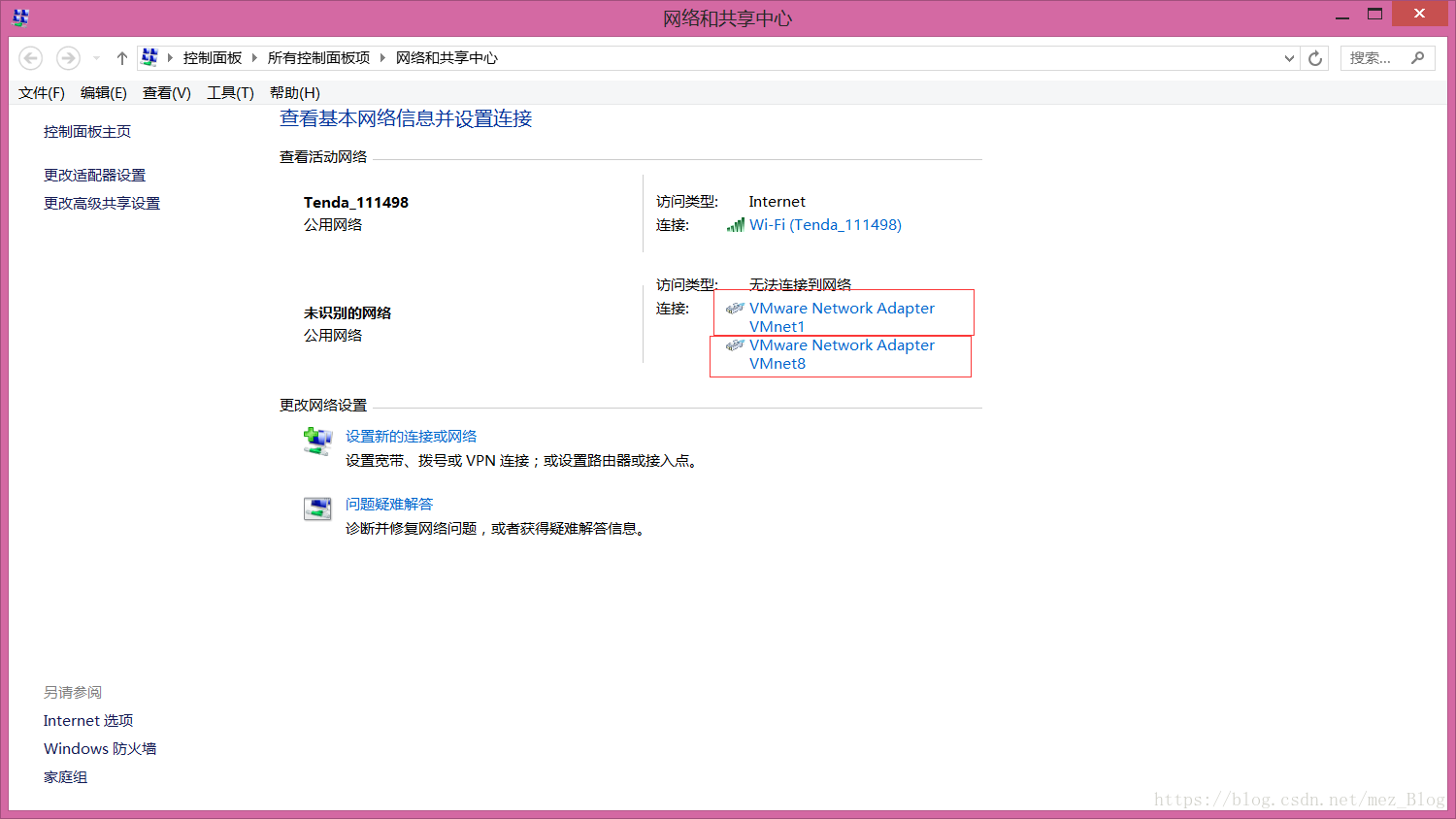
Task: Click the adapter icon beside VMware Network Adapter VMnet8
Action: 735,345
